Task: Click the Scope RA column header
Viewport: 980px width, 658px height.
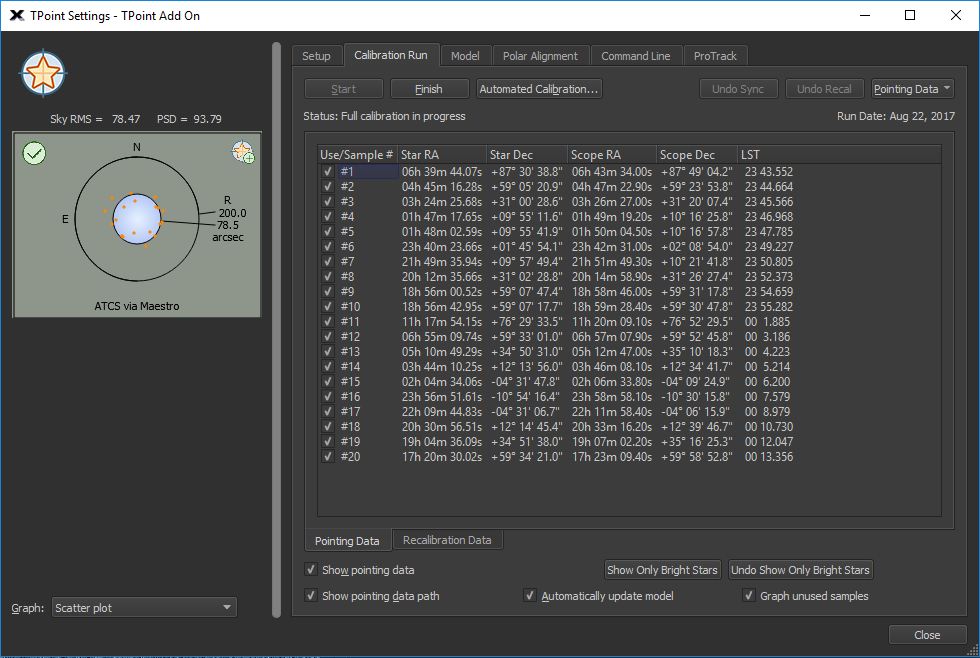Action: pos(612,154)
